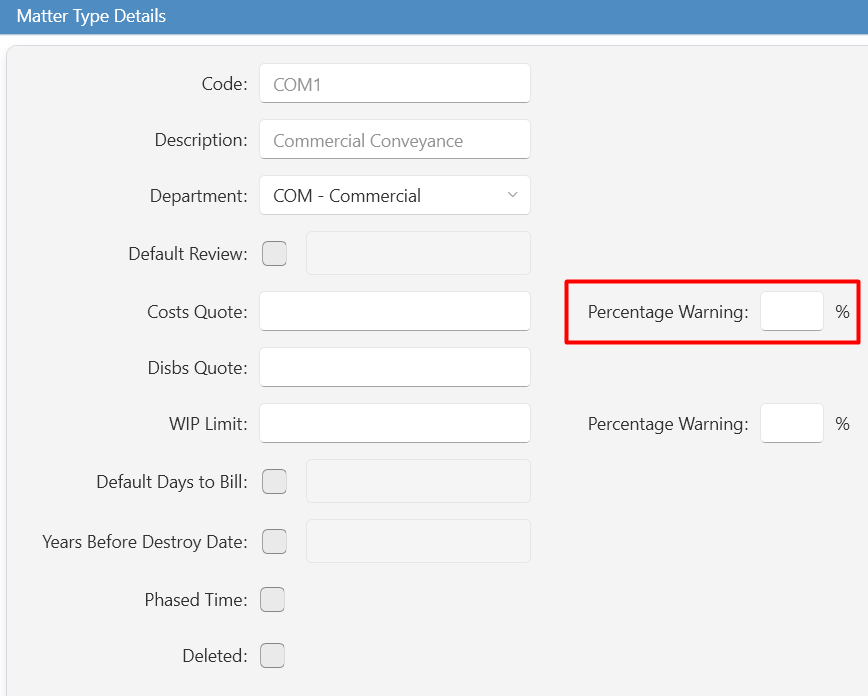Click the Default Days to Bill value box

418,481
